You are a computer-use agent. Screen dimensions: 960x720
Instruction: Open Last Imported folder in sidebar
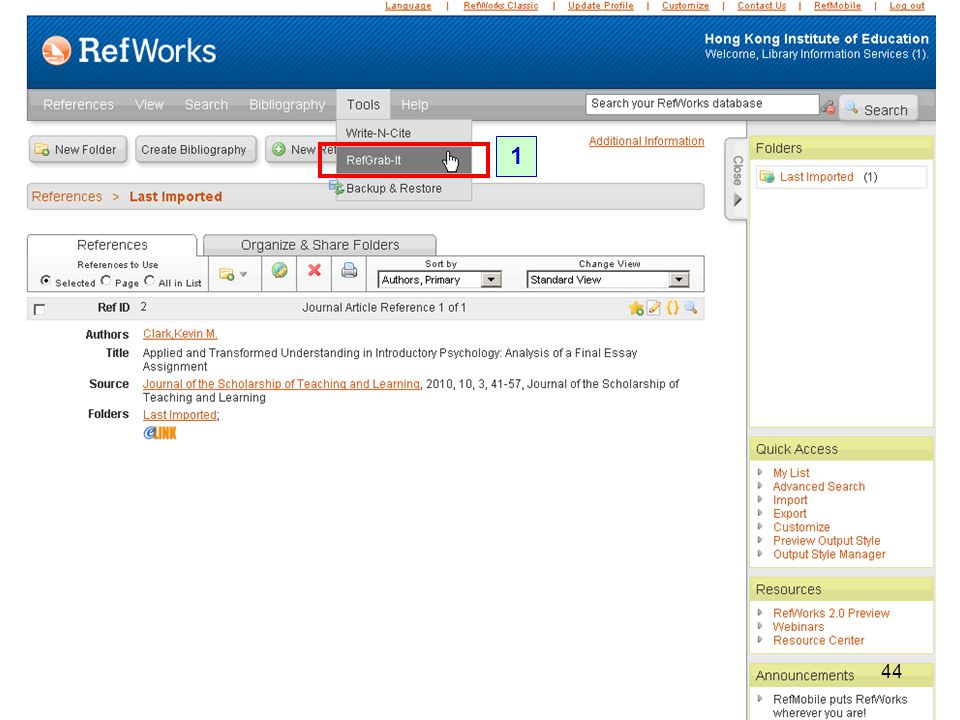(x=816, y=177)
